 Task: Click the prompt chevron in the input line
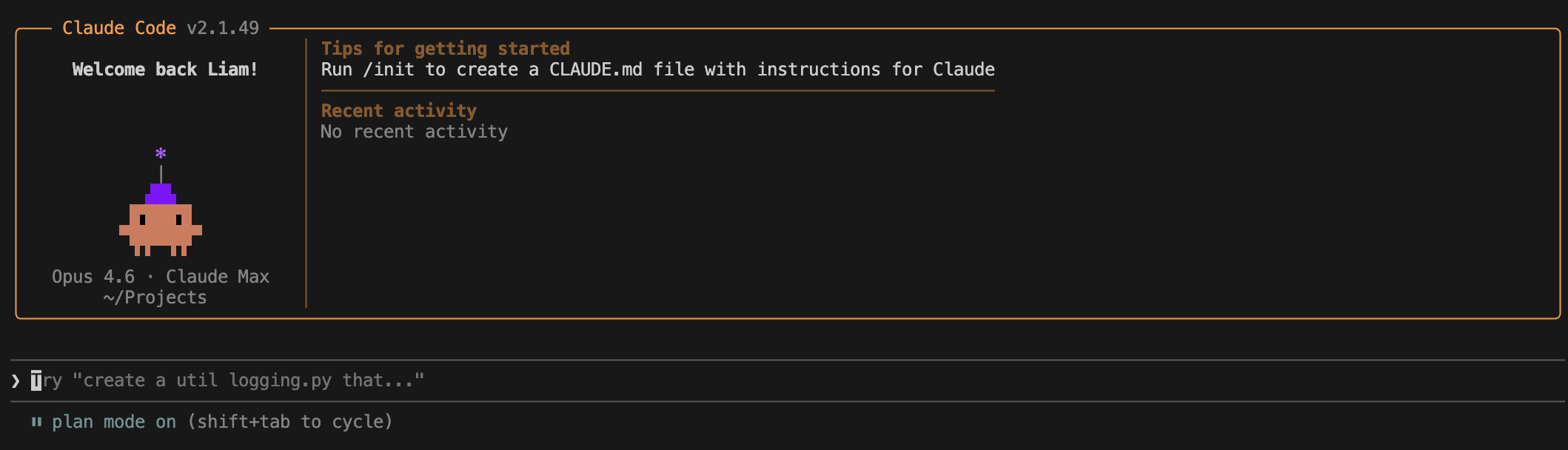click(x=14, y=380)
